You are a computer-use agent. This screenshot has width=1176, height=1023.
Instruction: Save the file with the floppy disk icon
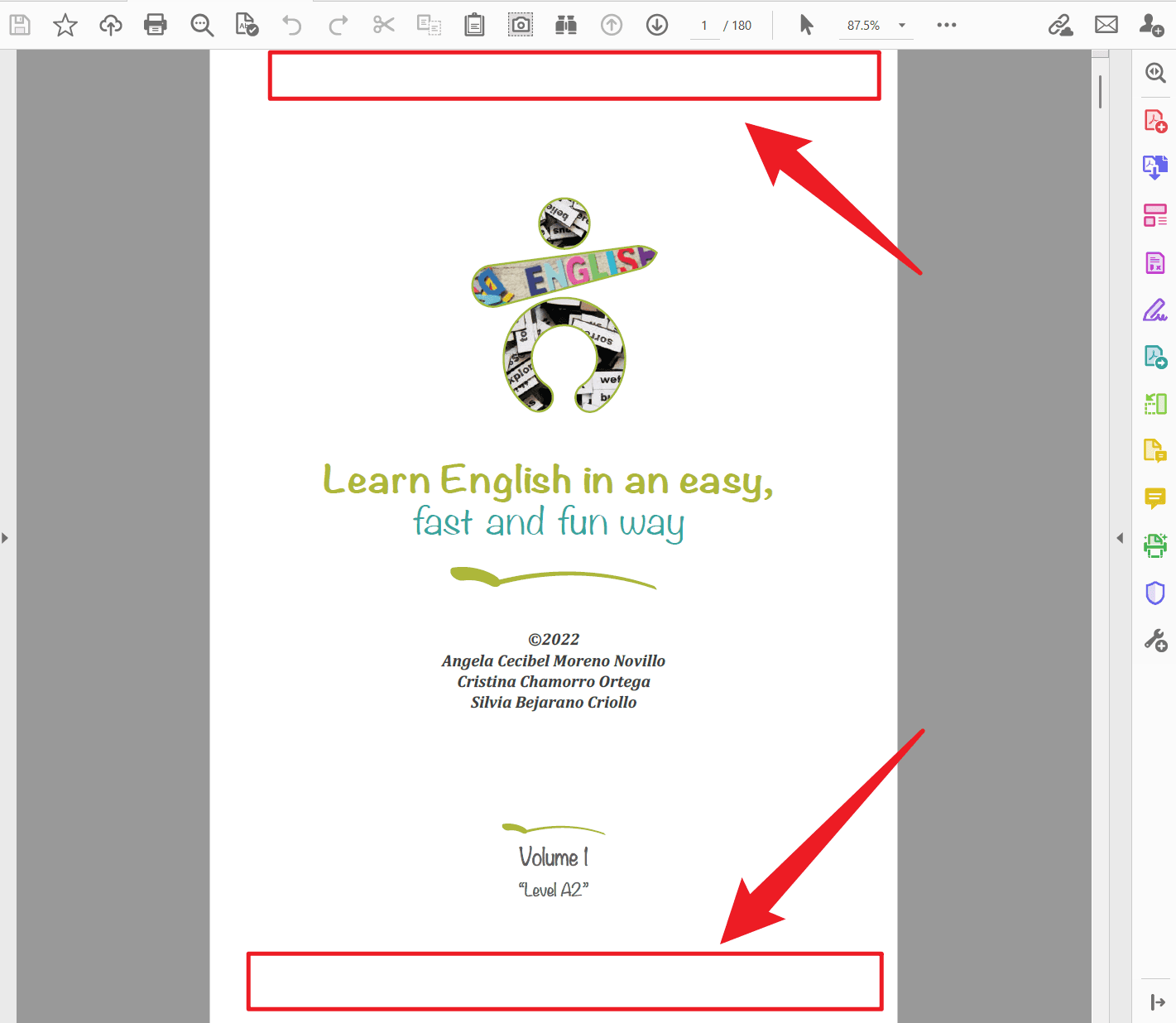tap(20, 25)
